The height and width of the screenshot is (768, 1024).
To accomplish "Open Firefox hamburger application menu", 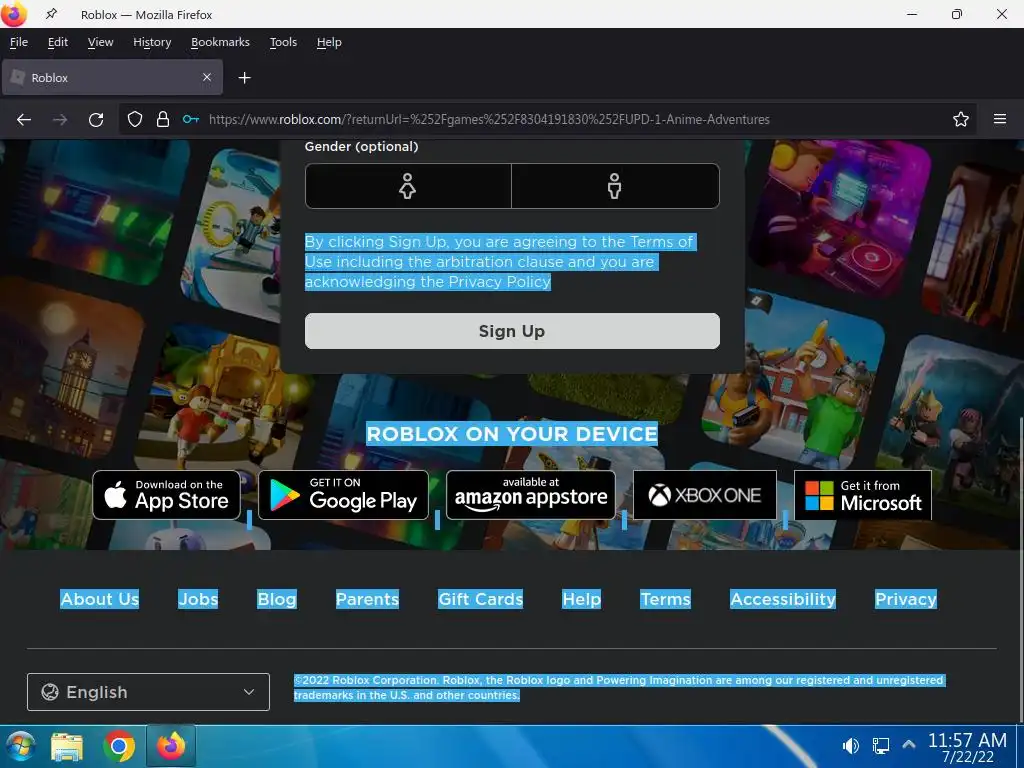I will 1000,119.
